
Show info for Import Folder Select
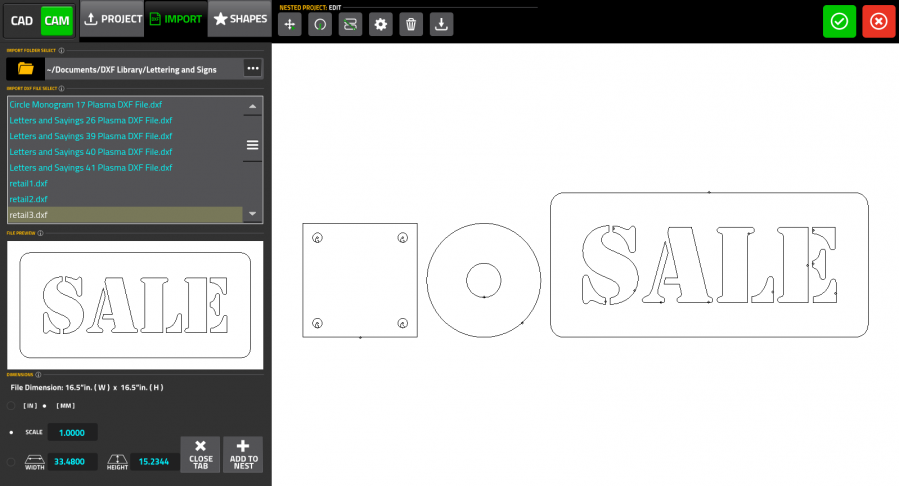point(61,50)
